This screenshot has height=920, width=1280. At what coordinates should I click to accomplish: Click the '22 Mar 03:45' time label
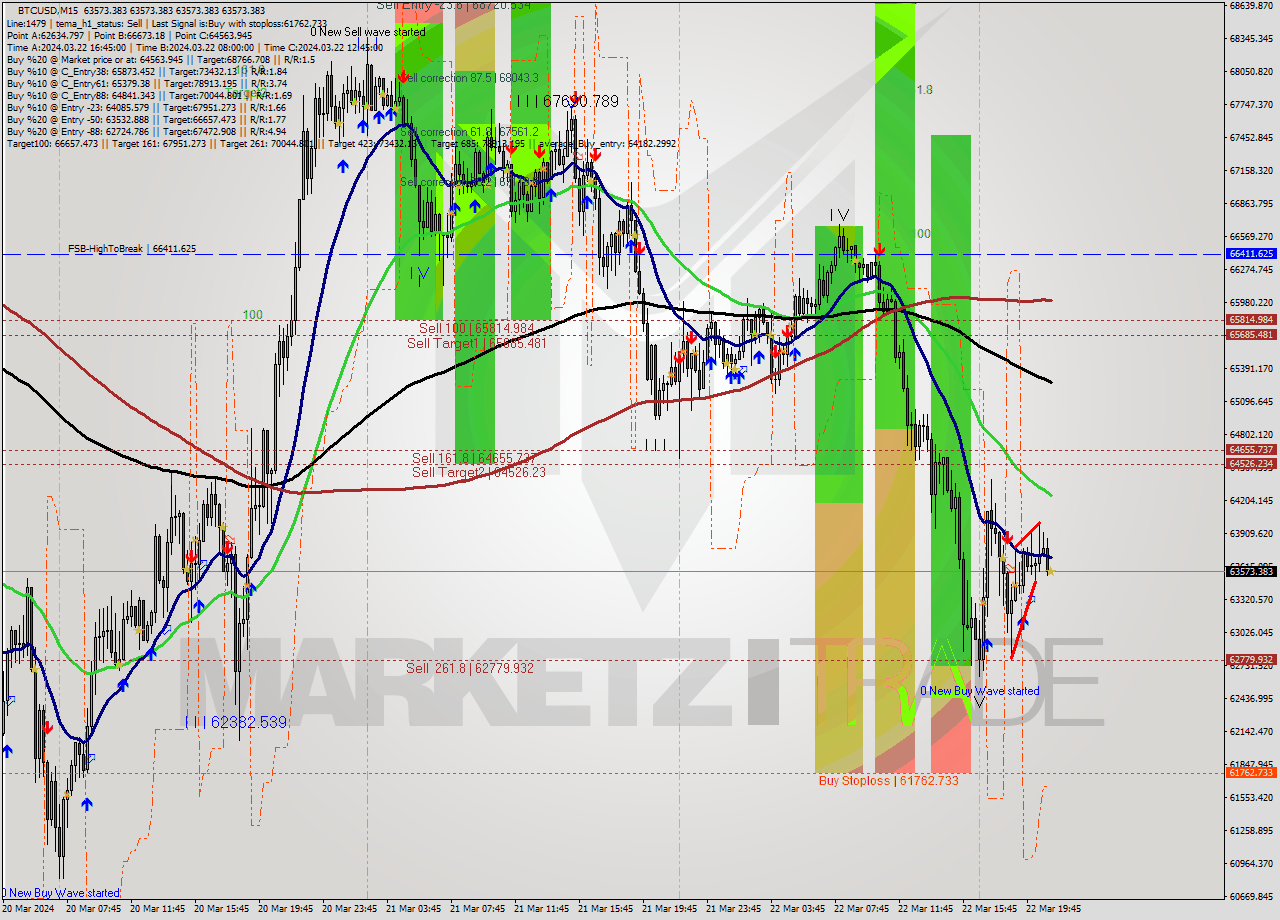pos(797,909)
